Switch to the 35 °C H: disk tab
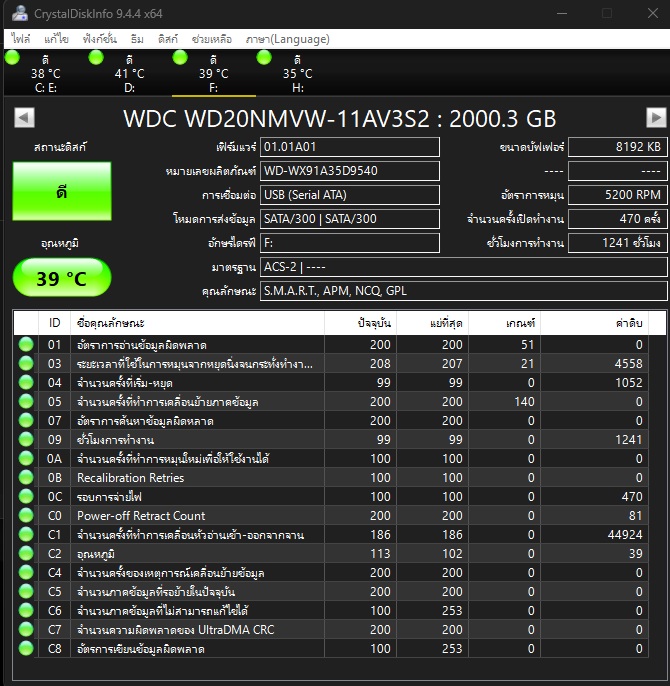 click(x=298, y=74)
